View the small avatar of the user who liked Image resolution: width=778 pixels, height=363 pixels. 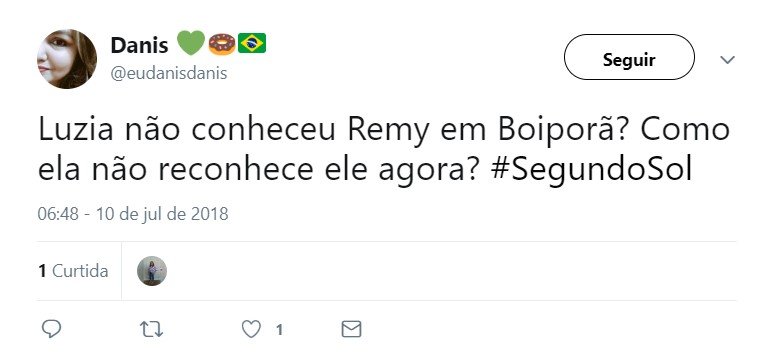pyautogui.click(x=152, y=271)
